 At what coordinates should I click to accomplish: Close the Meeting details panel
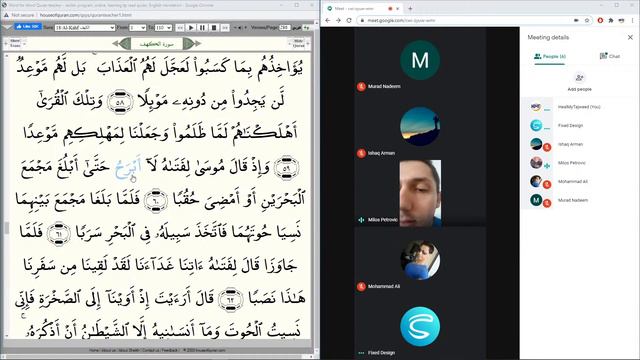coord(630,37)
